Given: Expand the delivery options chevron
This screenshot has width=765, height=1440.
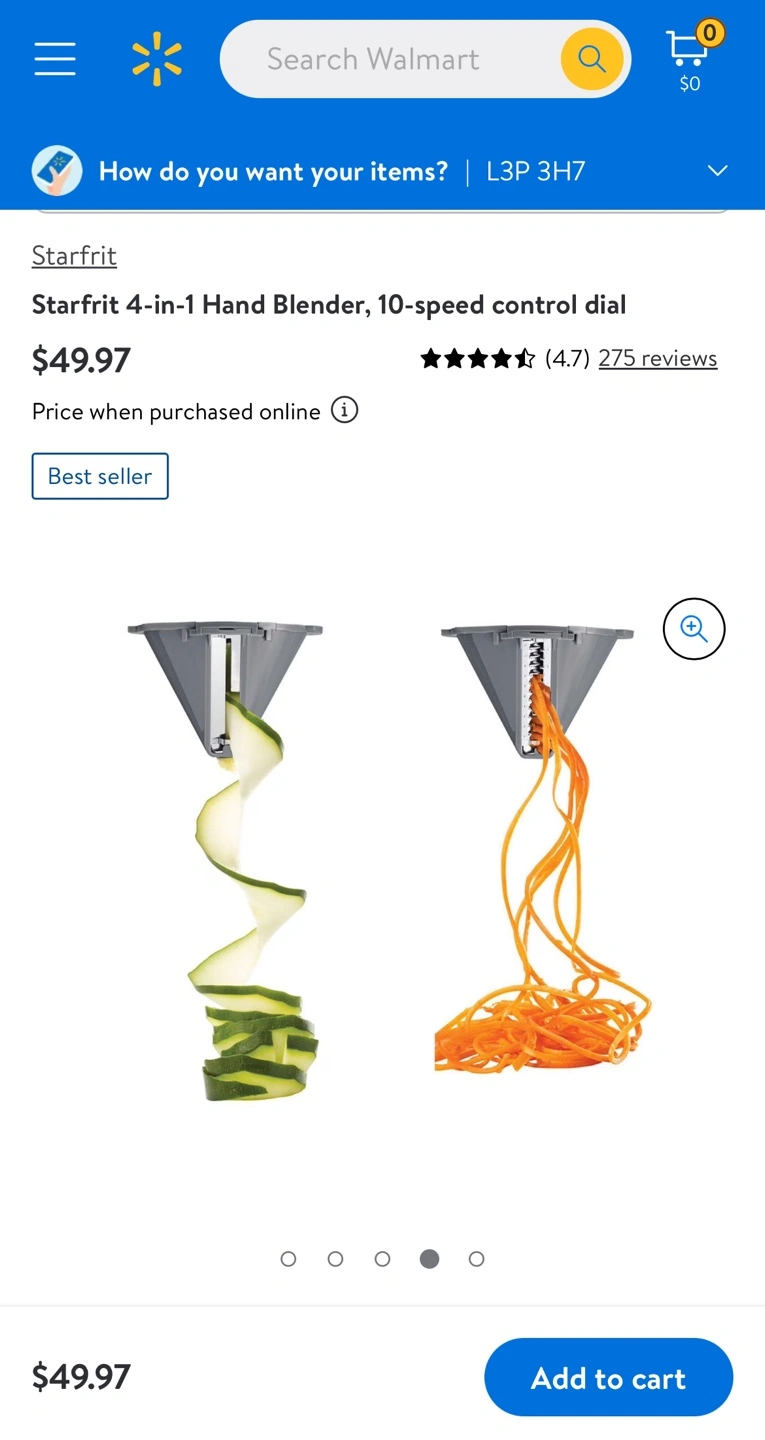Looking at the screenshot, I should [717, 171].
